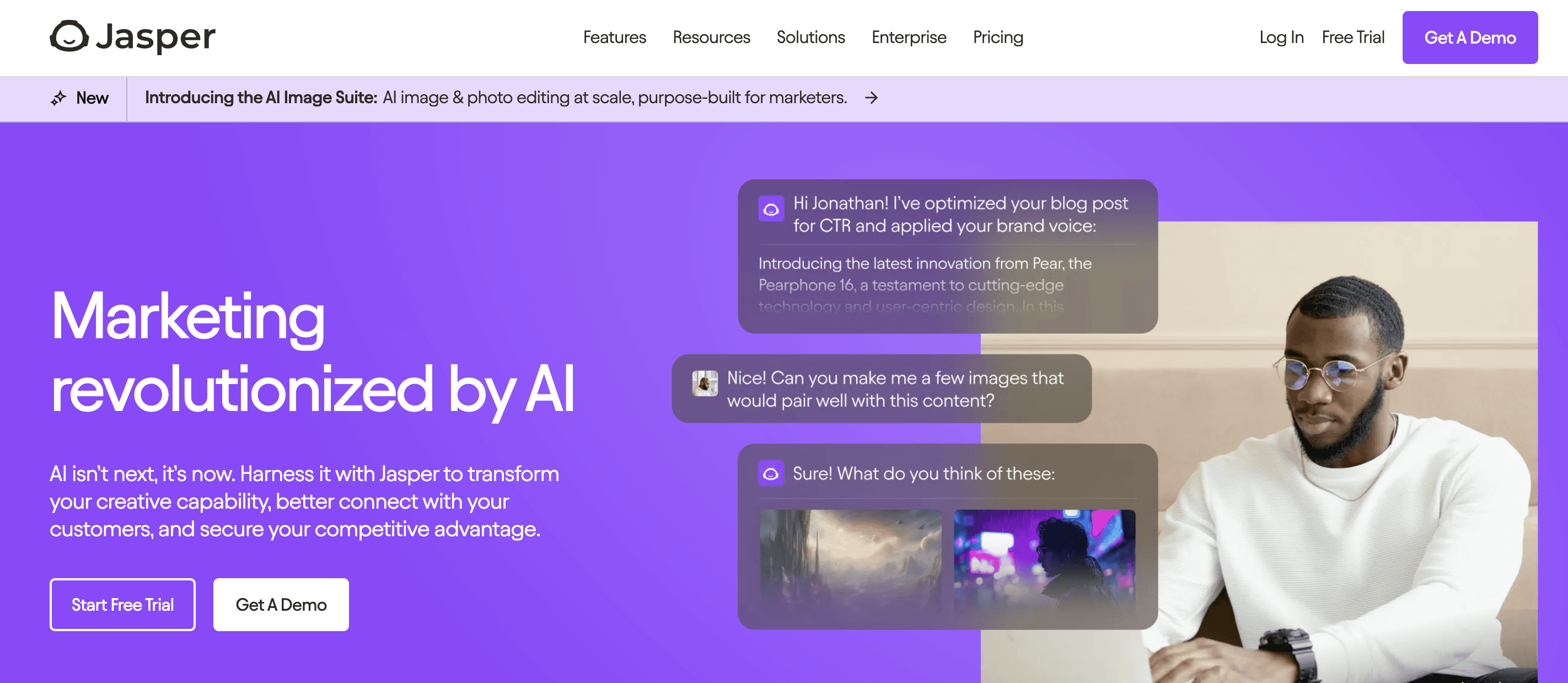This screenshot has height=683, width=1568.
Task: Open the Features dropdown menu
Action: coord(615,37)
